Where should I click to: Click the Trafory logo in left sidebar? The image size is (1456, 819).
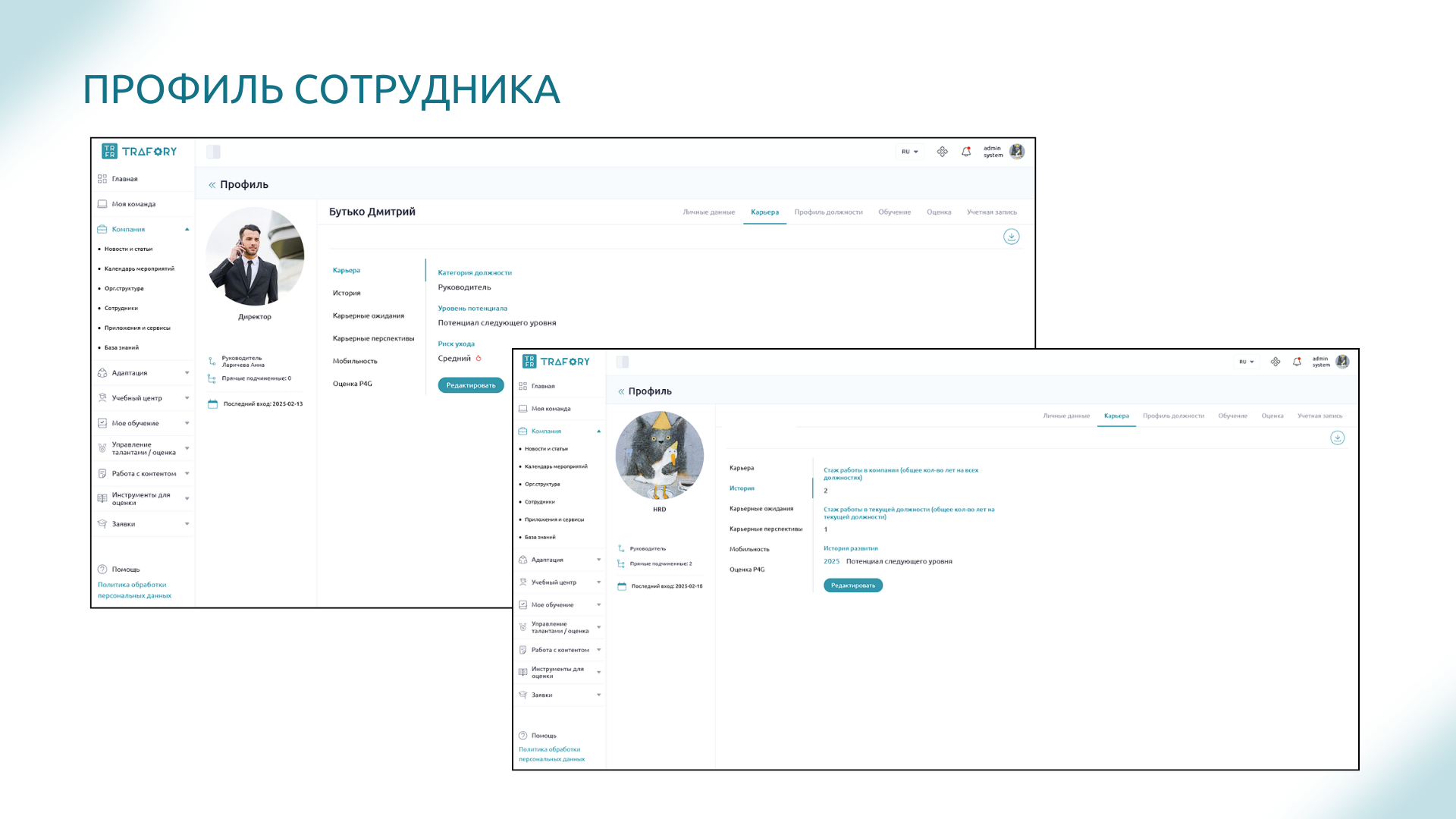[140, 152]
